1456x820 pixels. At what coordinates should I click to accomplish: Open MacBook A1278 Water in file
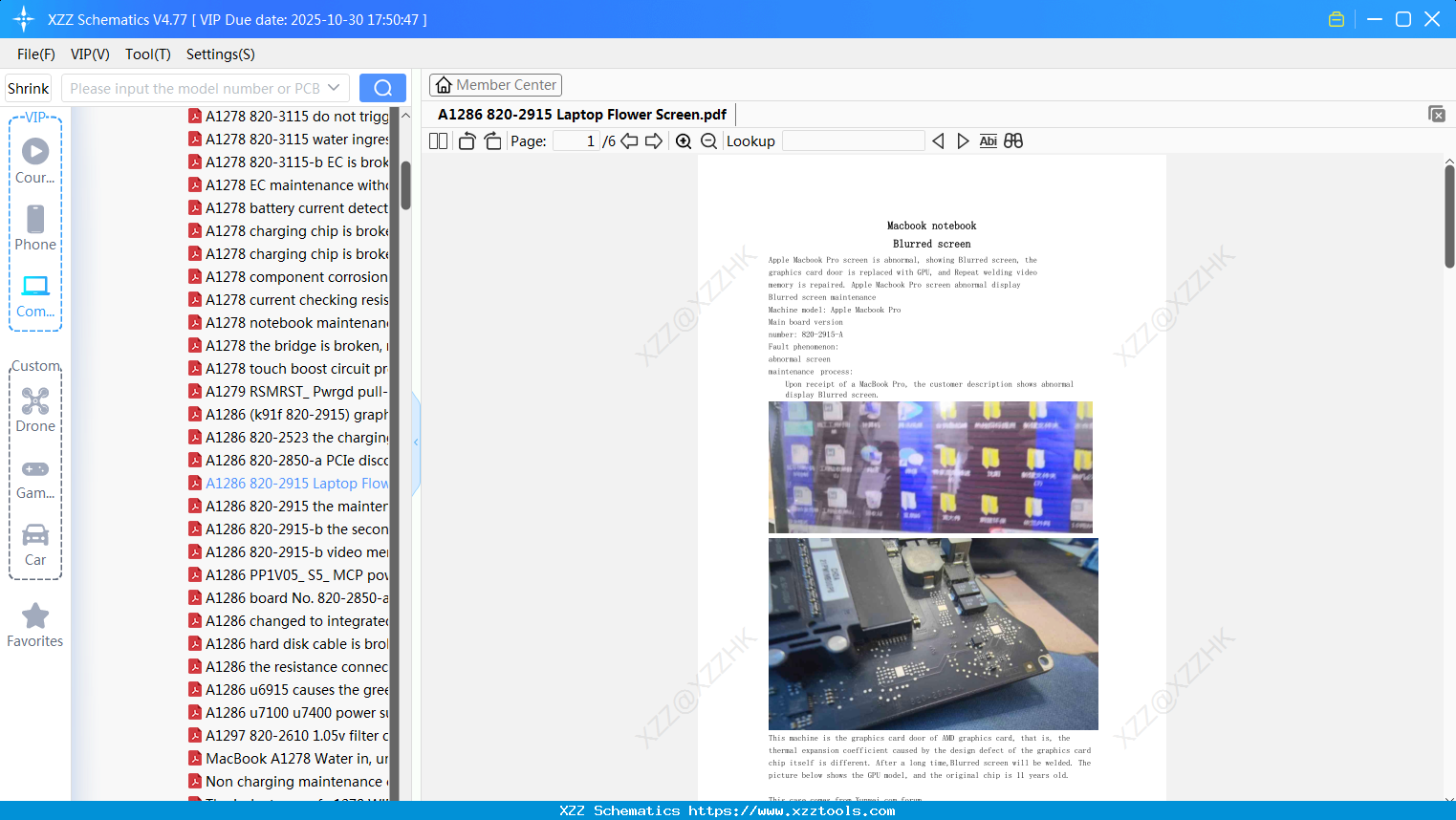[x=289, y=758]
